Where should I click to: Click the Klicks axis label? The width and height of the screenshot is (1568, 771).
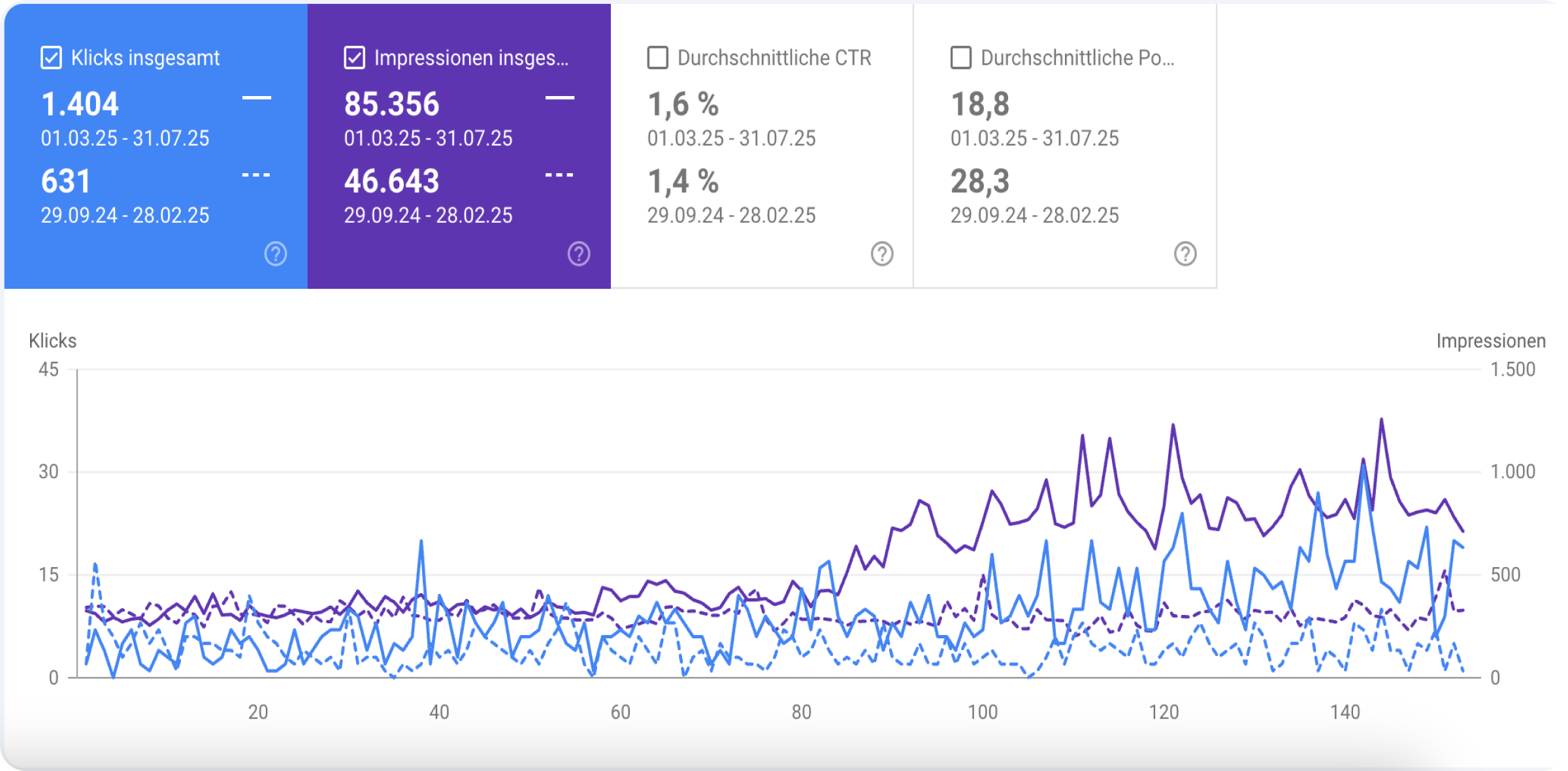(52, 341)
